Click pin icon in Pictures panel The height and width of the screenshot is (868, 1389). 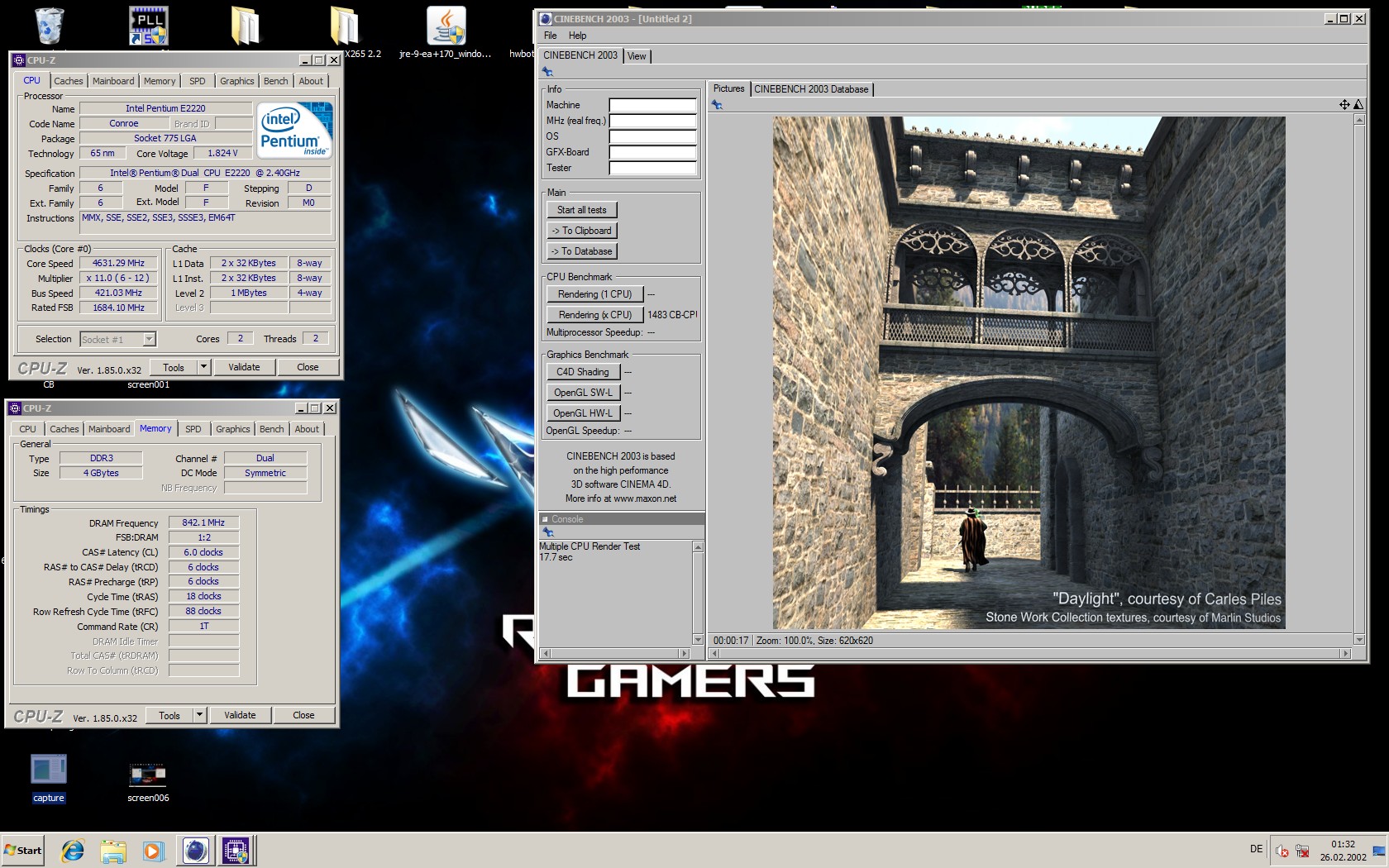717,105
